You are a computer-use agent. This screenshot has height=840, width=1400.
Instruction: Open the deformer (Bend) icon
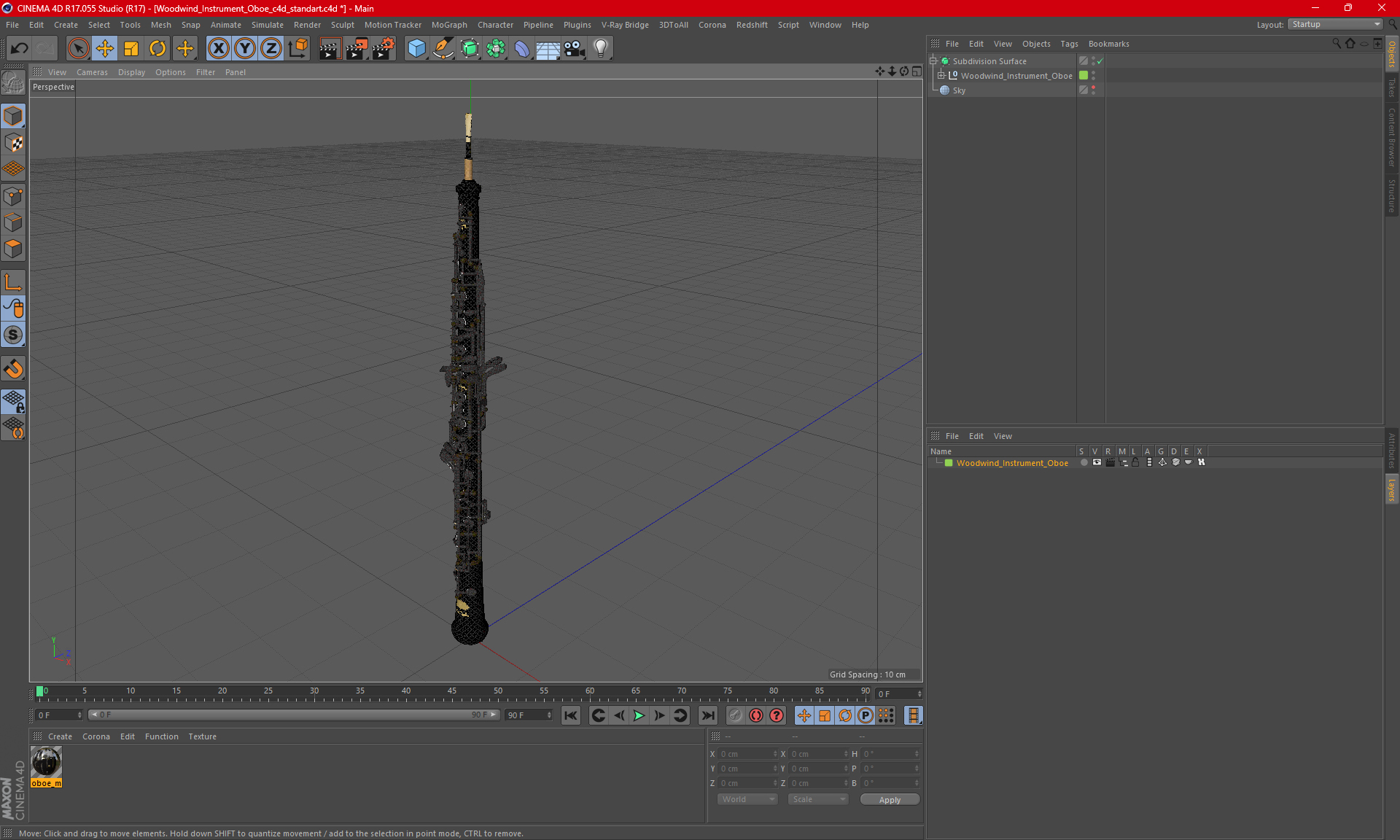(x=522, y=48)
